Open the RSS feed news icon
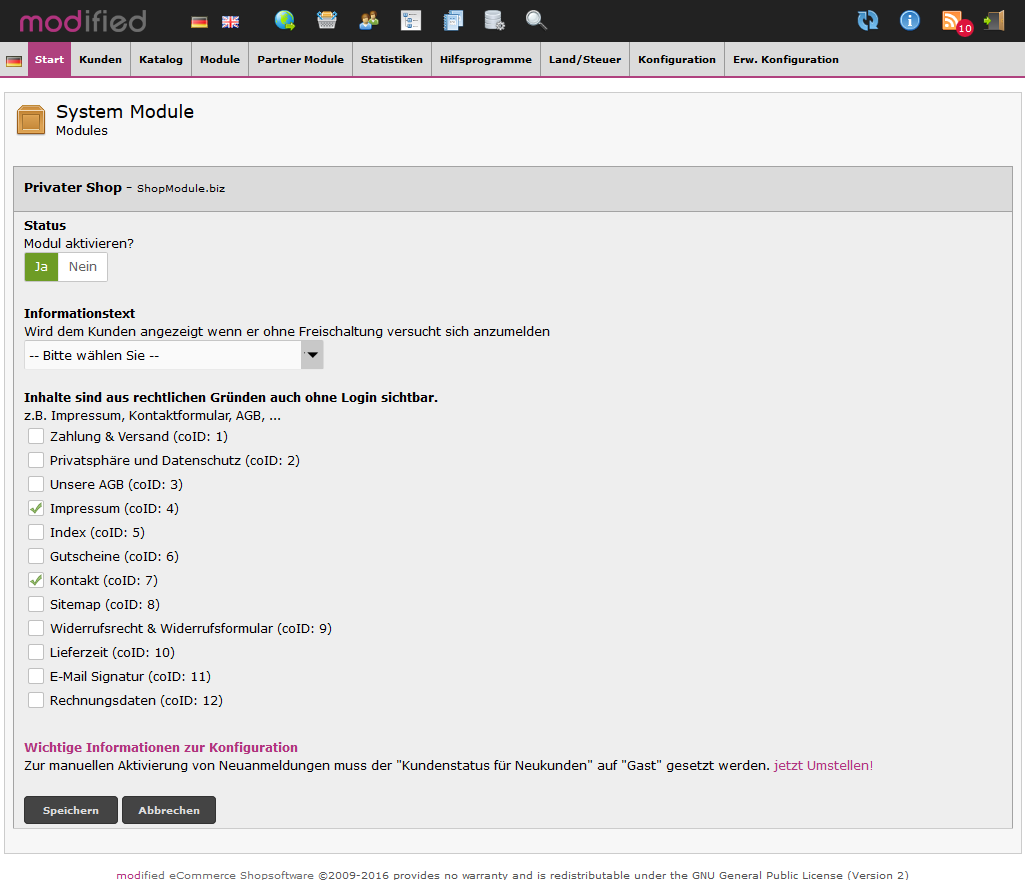 (x=952, y=20)
